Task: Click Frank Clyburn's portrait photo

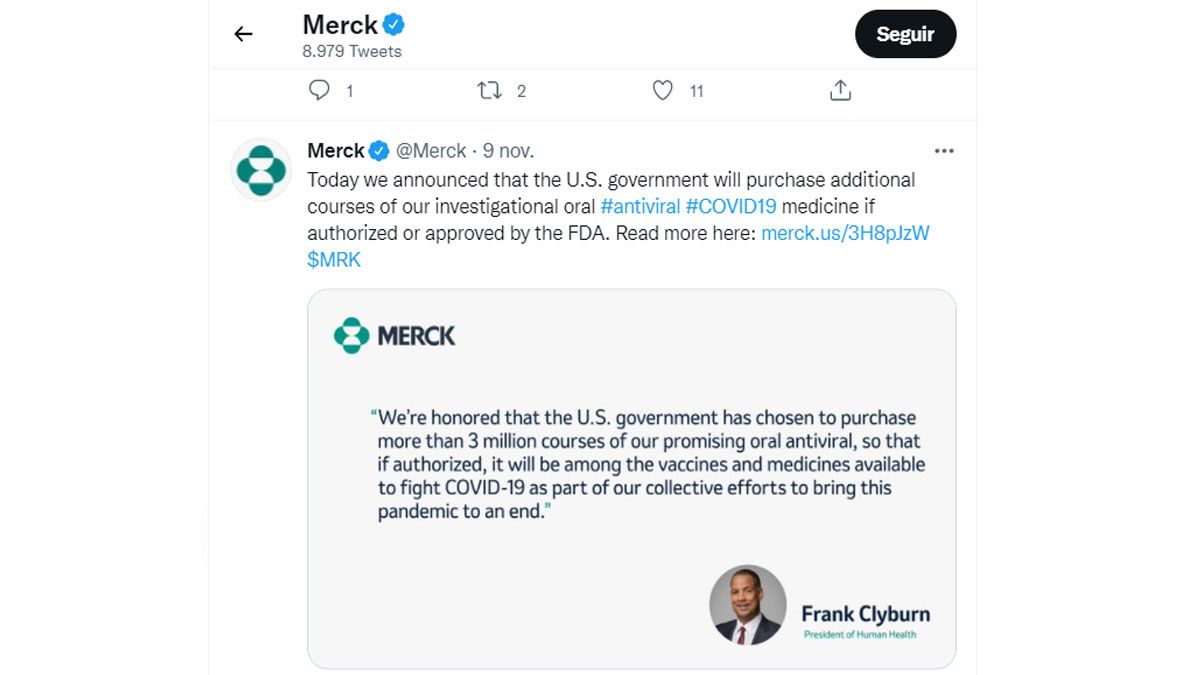Action: [748, 605]
